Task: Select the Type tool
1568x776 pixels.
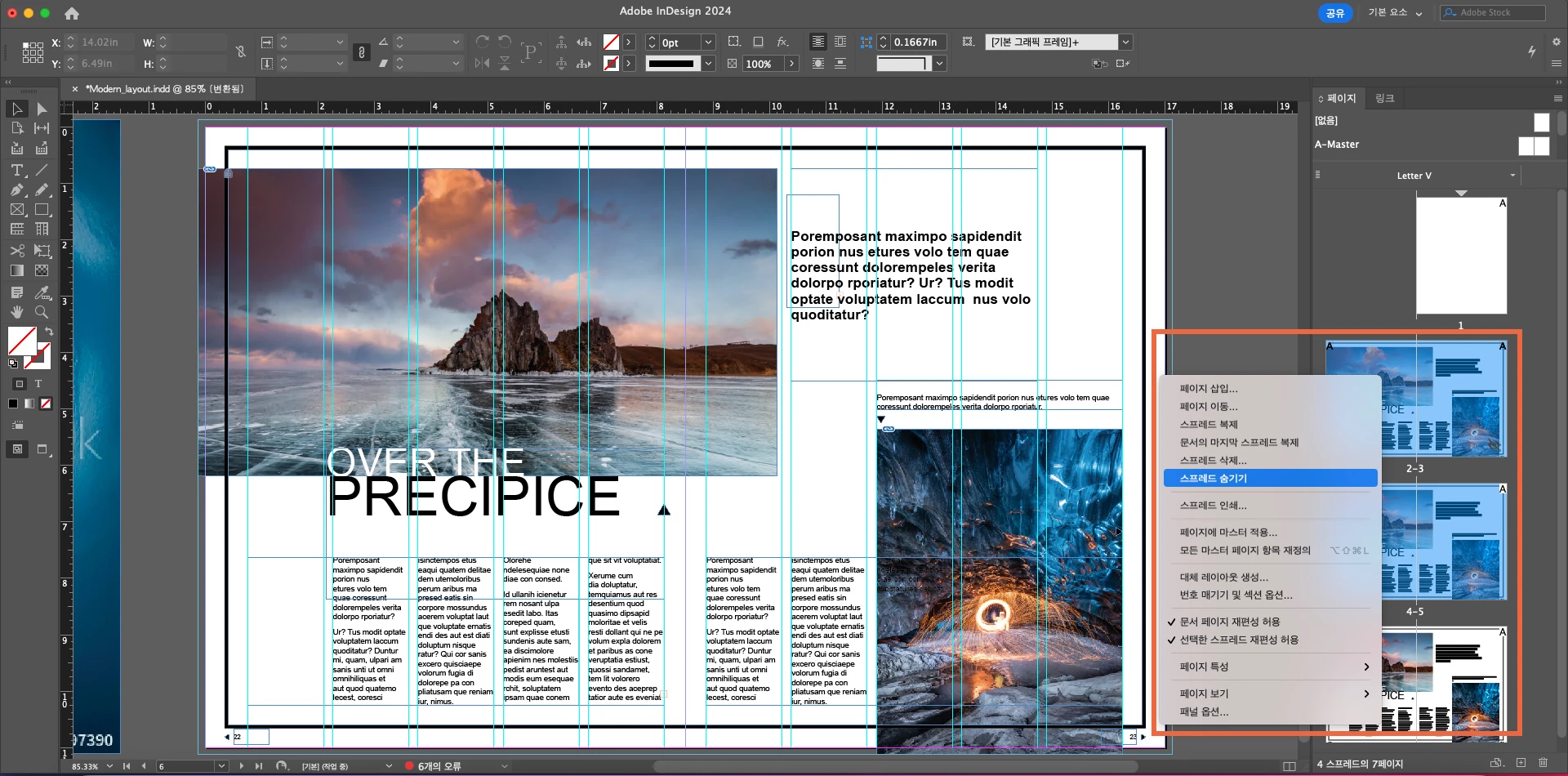Action: click(17, 170)
